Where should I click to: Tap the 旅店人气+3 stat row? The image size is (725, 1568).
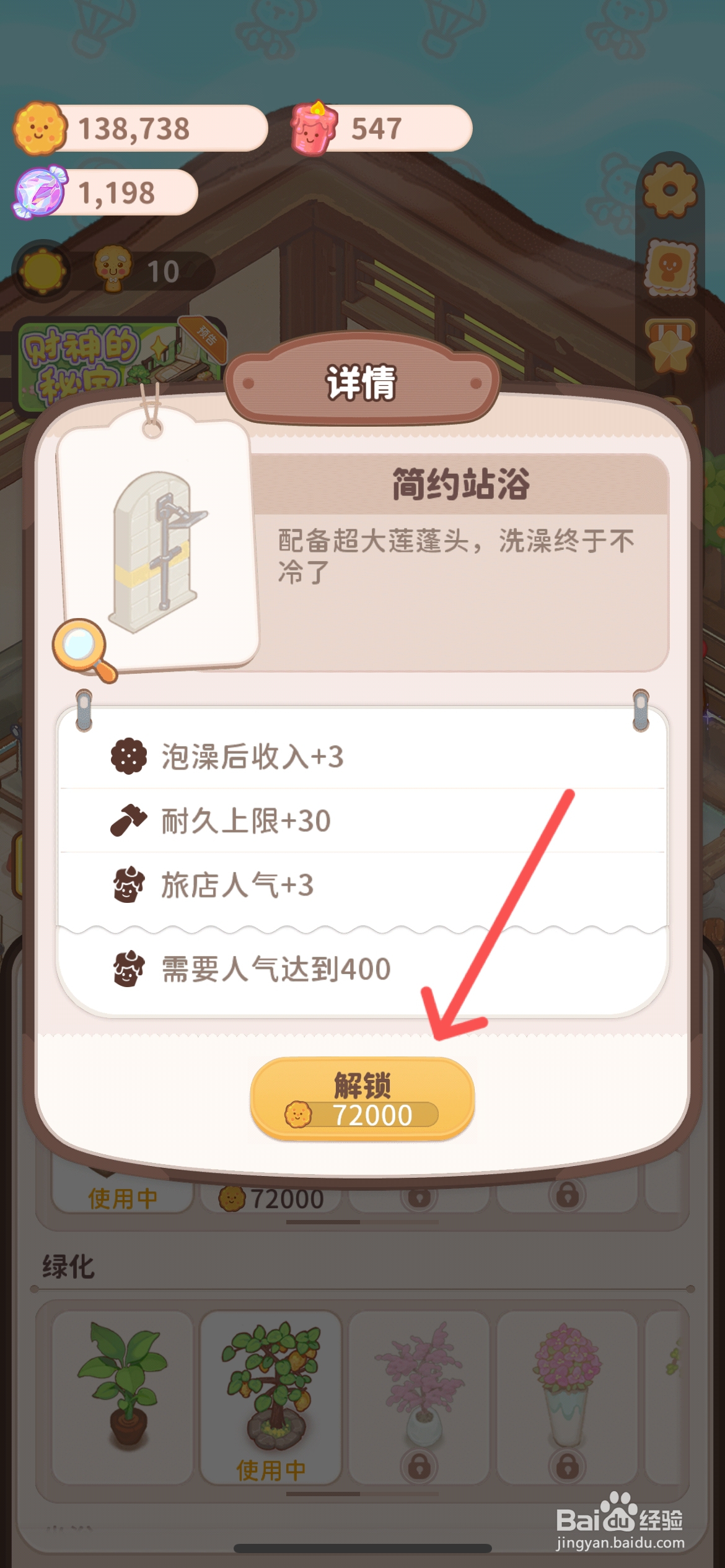point(362,885)
